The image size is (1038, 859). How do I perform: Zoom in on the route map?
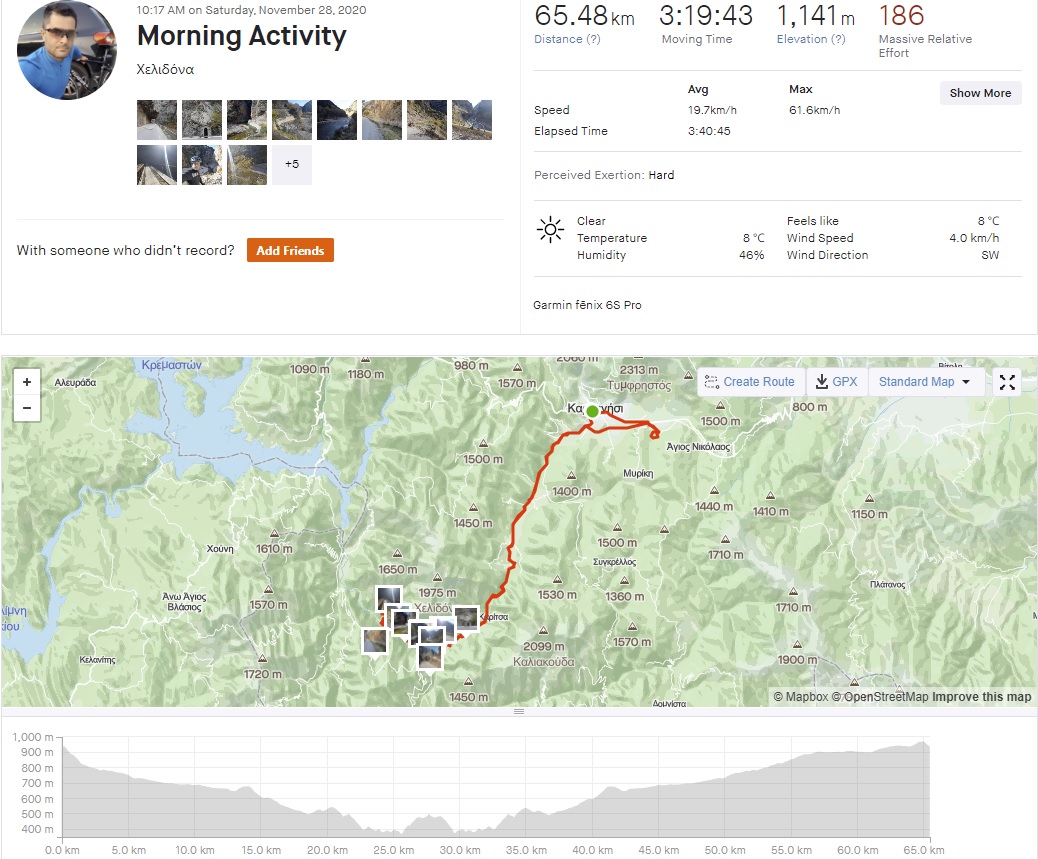[27, 382]
